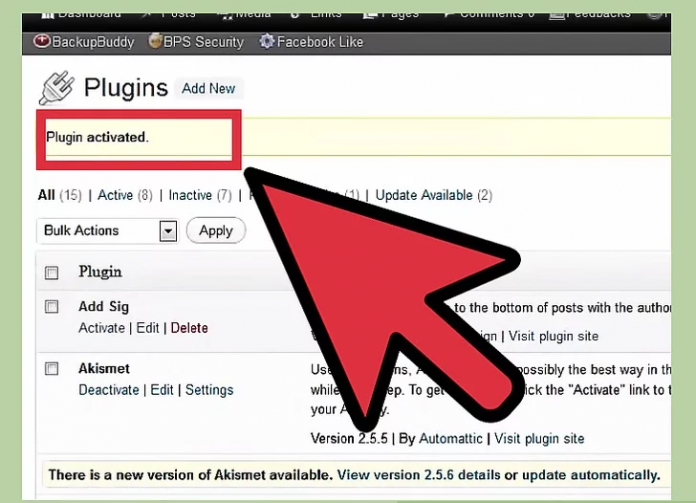Select the Akismet plugin checkbox
The height and width of the screenshot is (503, 696).
point(52,369)
